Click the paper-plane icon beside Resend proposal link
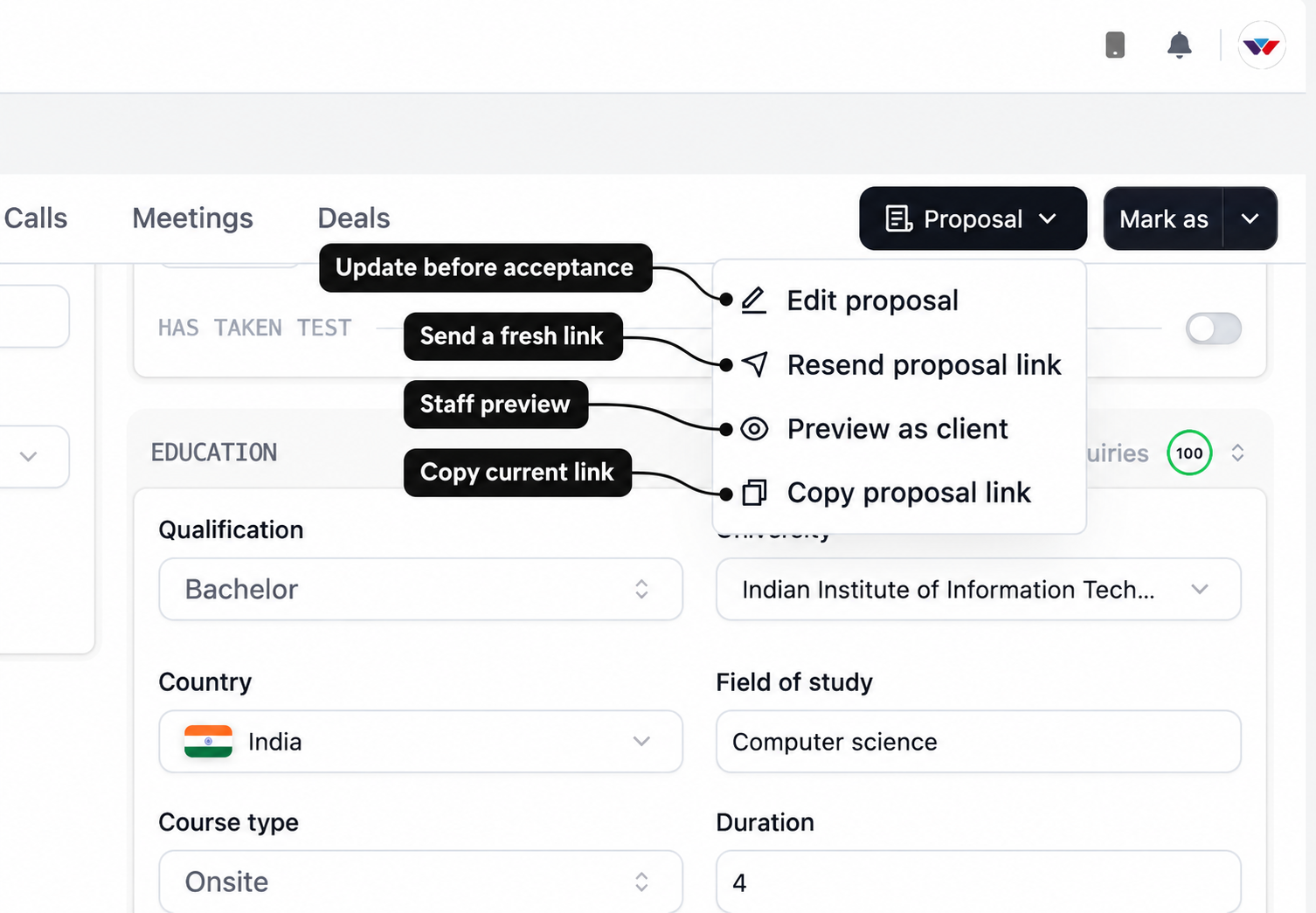 click(x=755, y=364)
